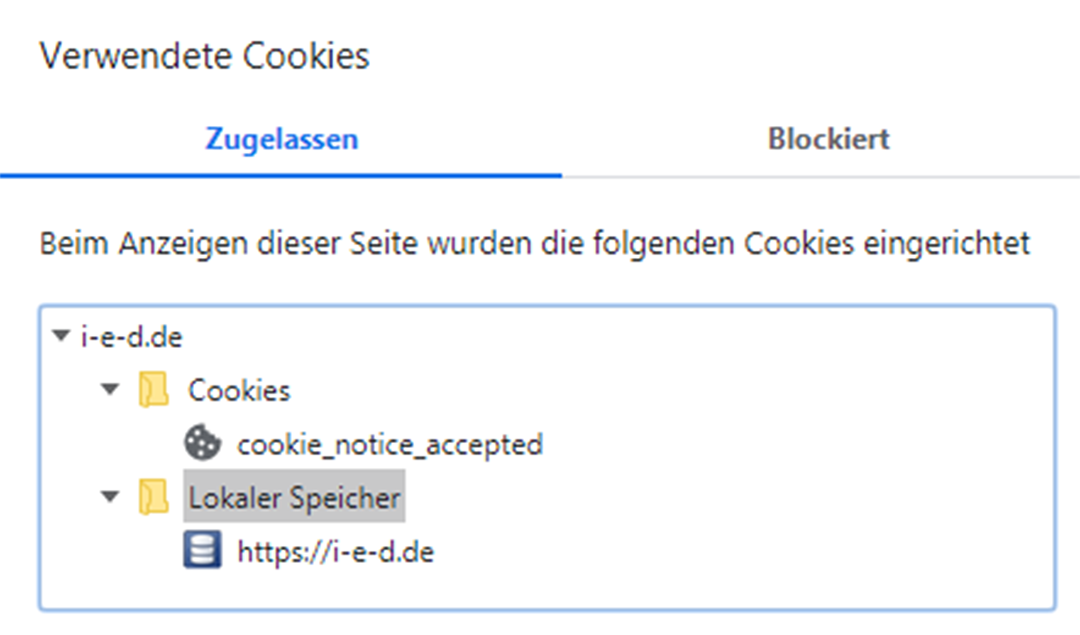Click the description text starting with Beim Anzeigen
Viewport: 1080px width, 635px height.
(534, 244)
